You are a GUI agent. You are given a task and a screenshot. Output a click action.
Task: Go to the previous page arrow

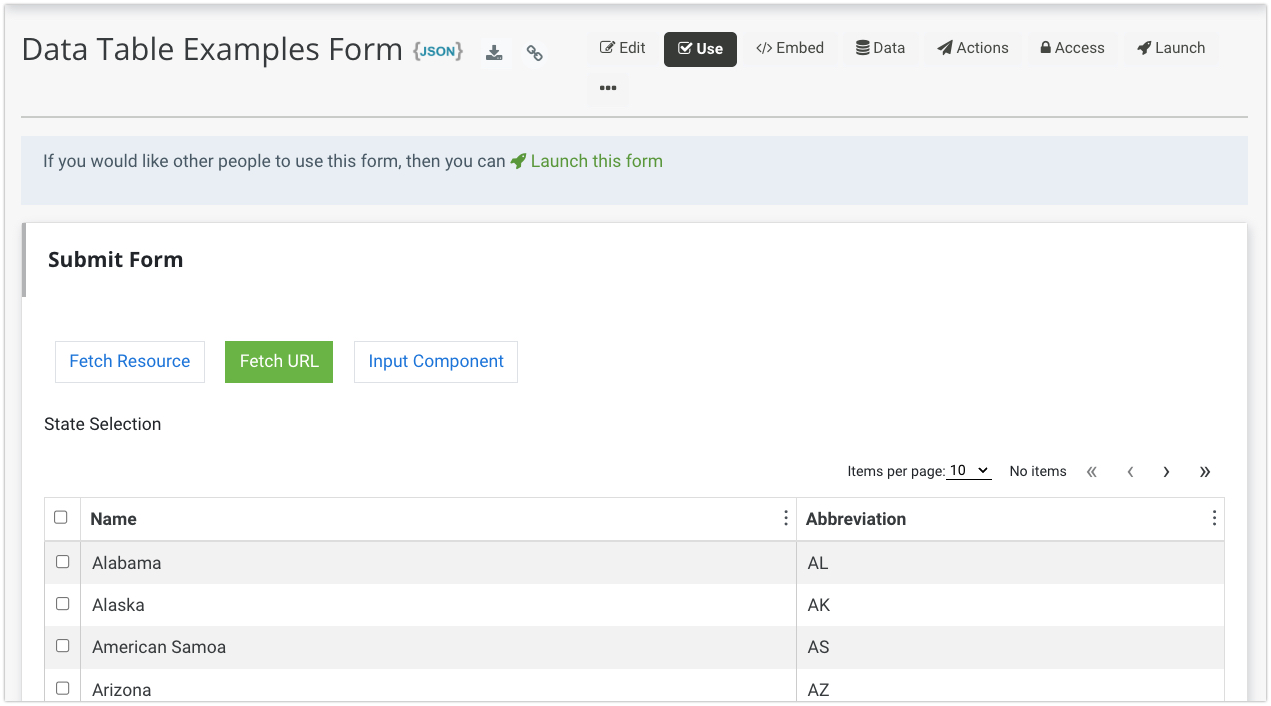pyautogui.click(x=1130, y=472)
